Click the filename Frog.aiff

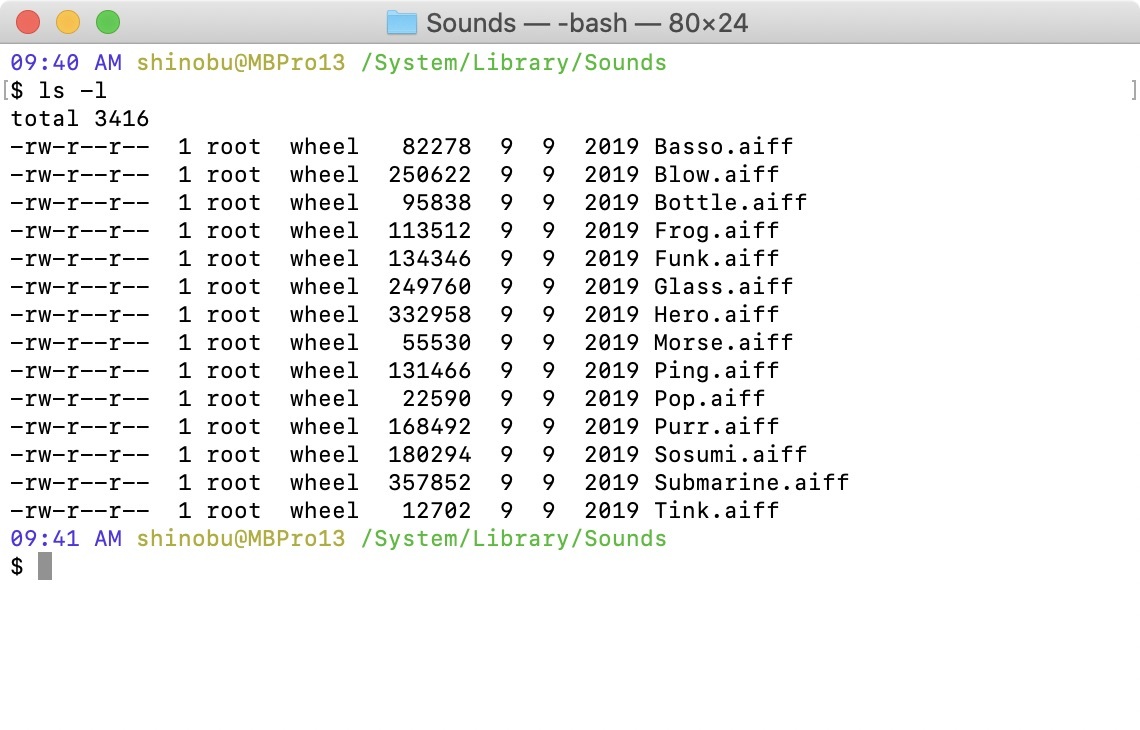coord(717,230)
